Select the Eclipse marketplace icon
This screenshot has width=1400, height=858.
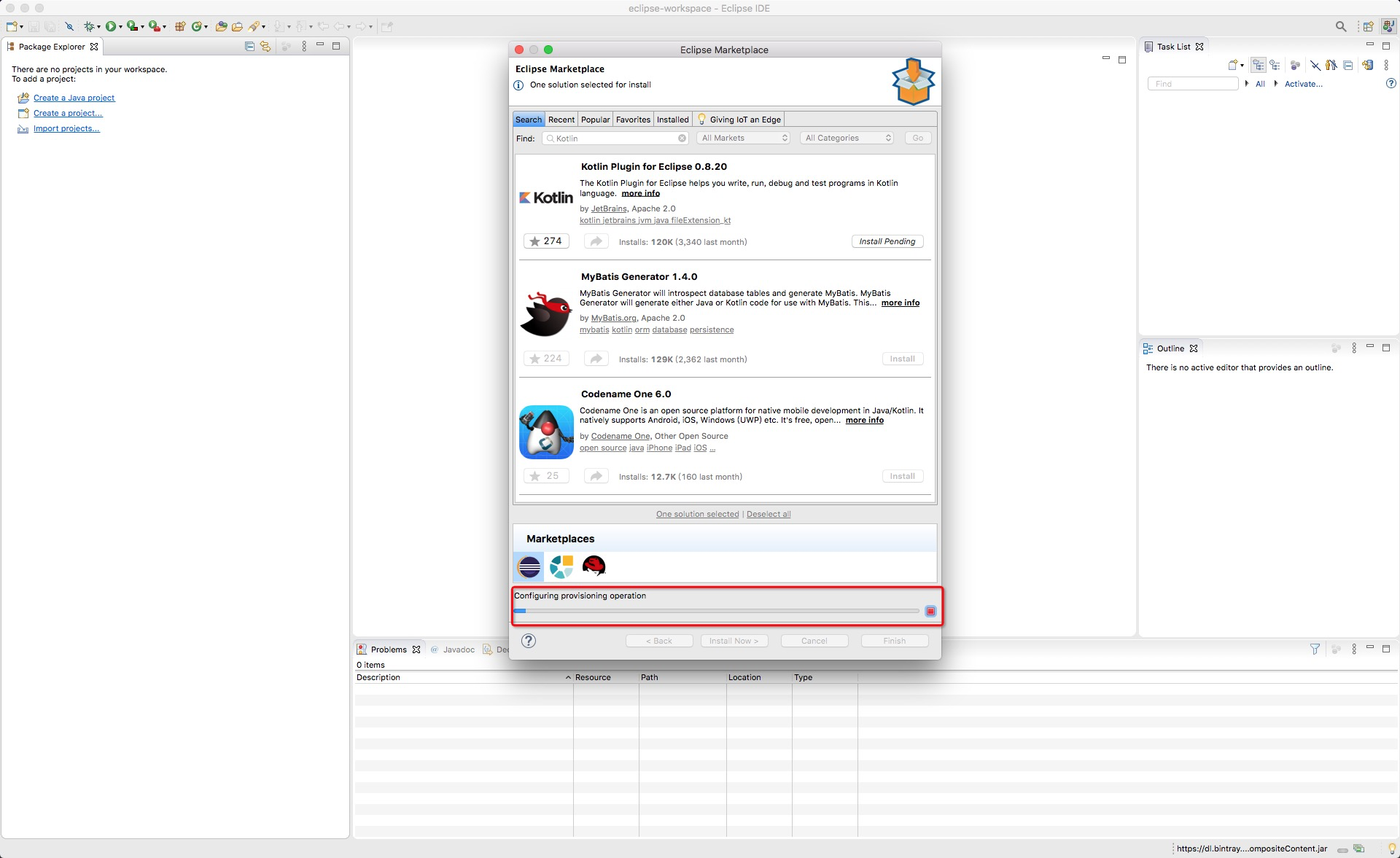[x=529, y=566]
